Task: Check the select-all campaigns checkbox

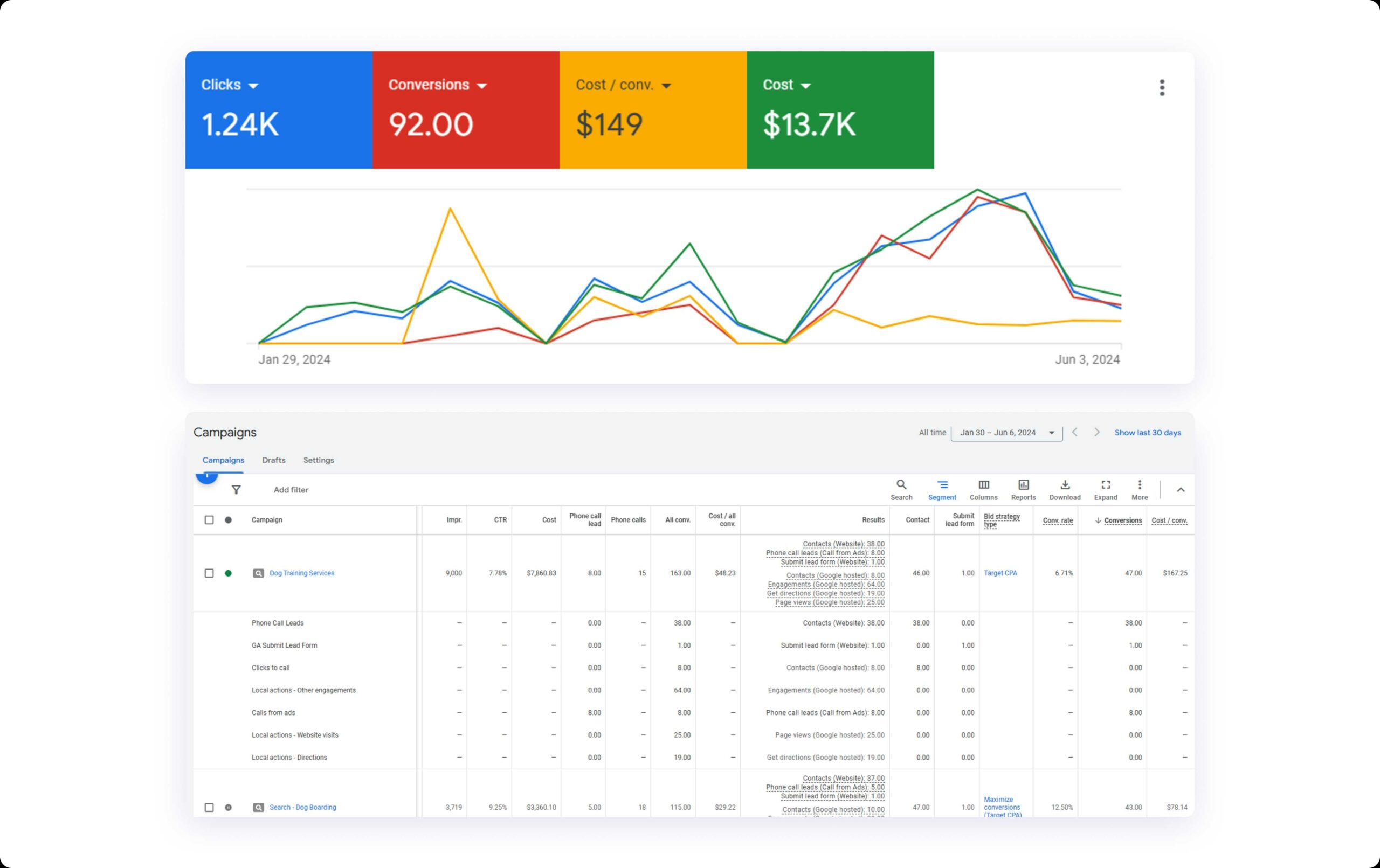Action: 209,520
